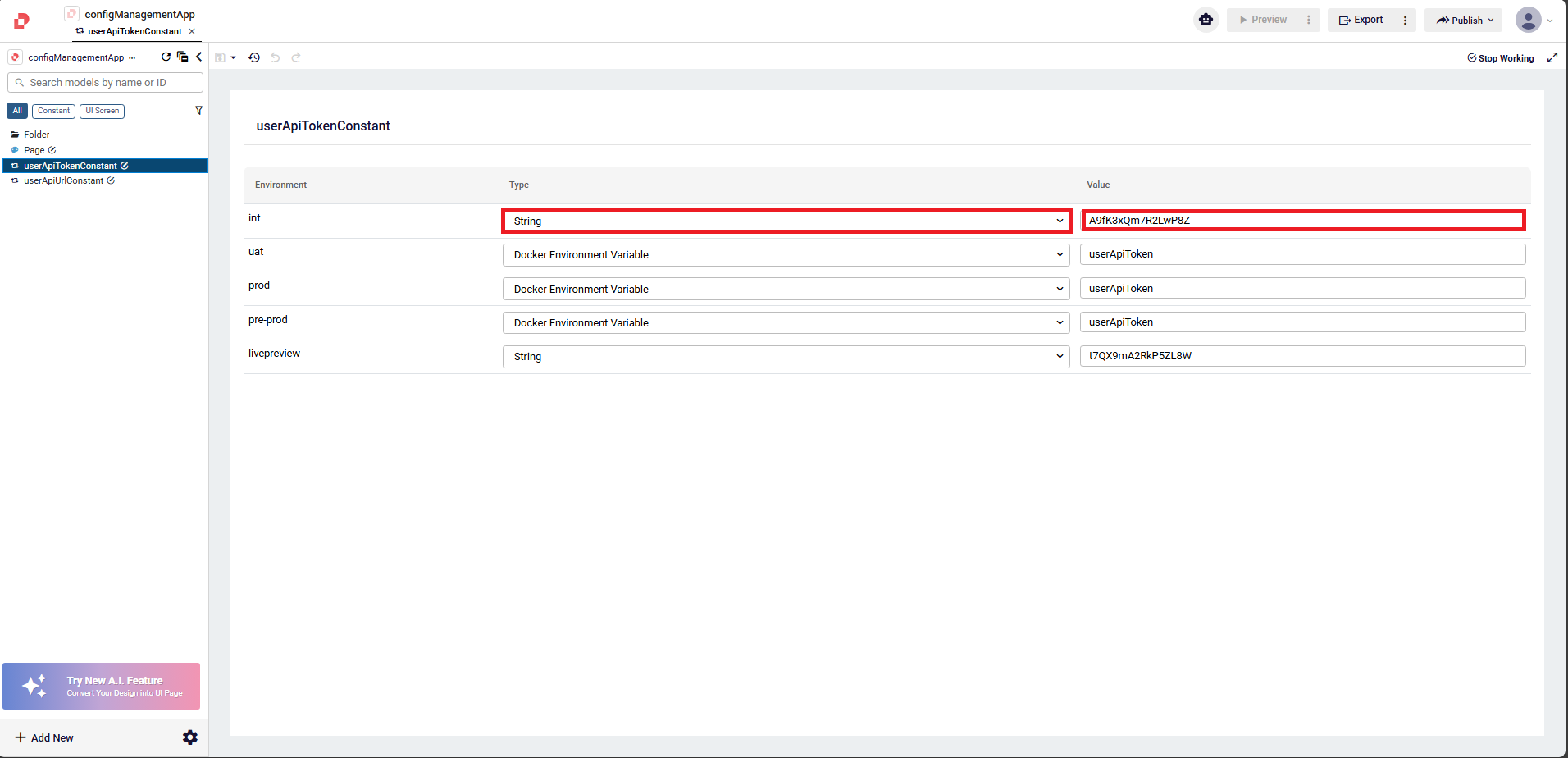
Task: Open Export more-options three-dot menu
Action: [1405, 21]
